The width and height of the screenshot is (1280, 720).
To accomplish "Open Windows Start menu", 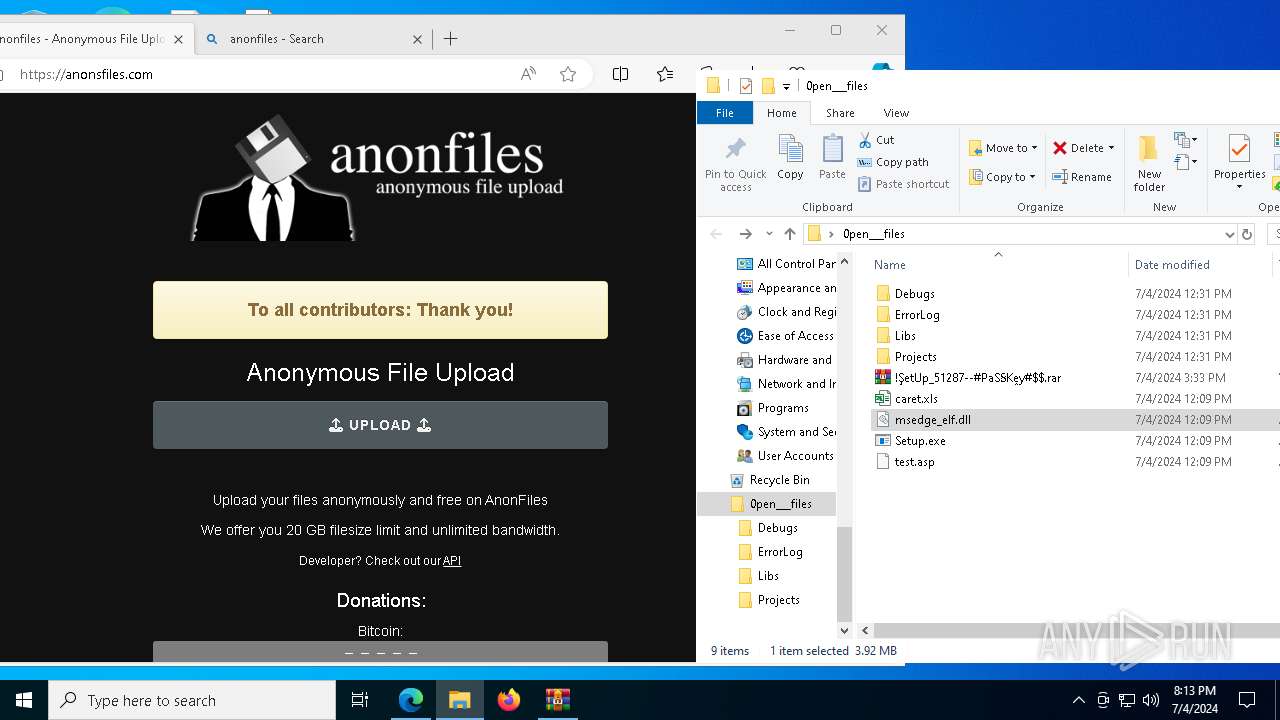I will click(24, 700).
